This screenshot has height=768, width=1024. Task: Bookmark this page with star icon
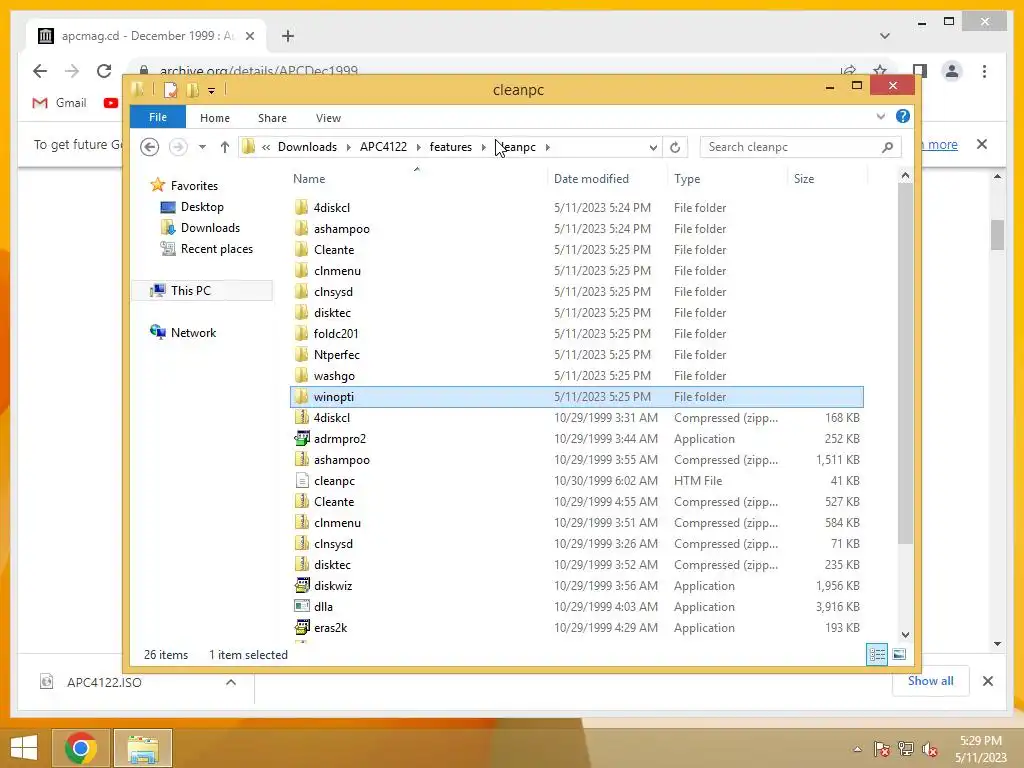pyautogui.click(x=880, y=70)
